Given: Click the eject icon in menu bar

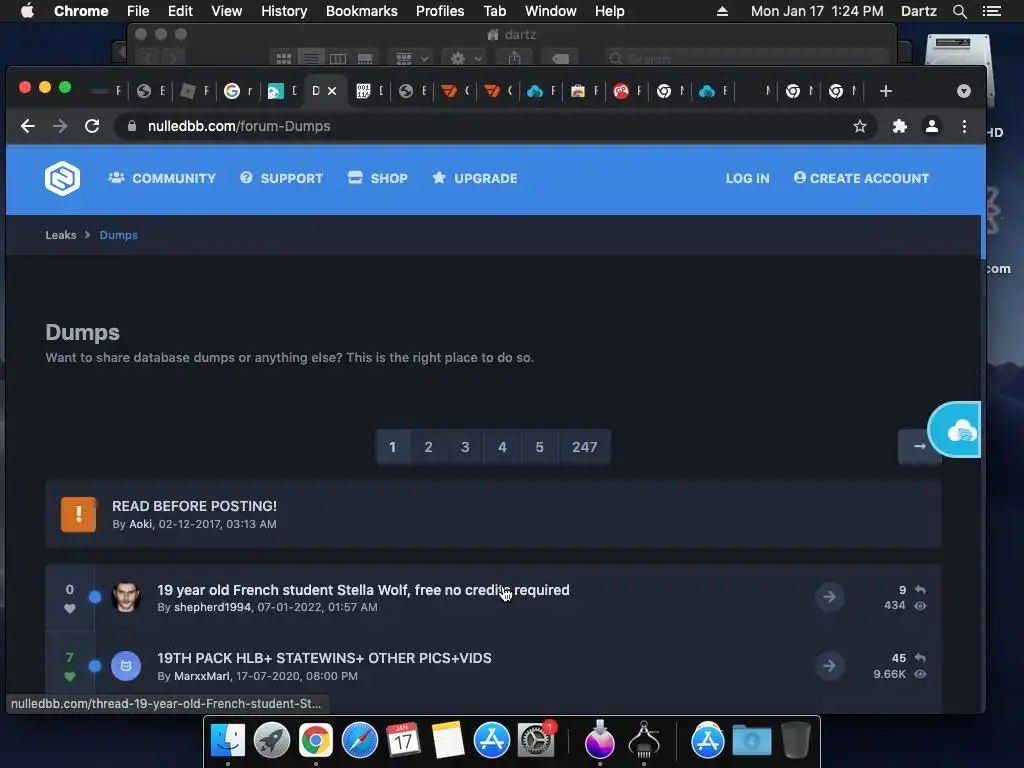Looking at the screenshot, I should pos(722,11).
